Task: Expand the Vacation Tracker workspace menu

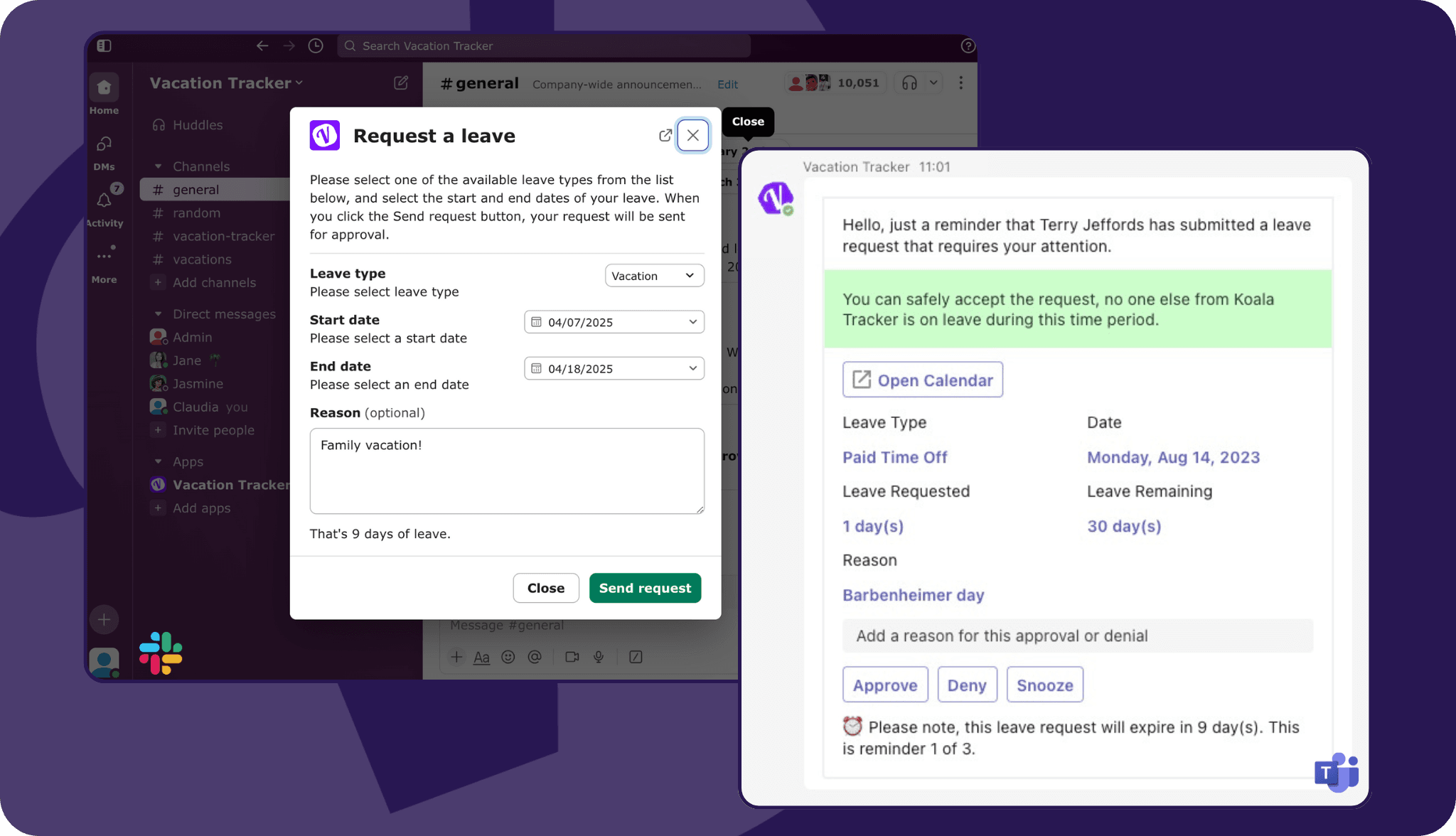Action: click(x=226, y=83)
